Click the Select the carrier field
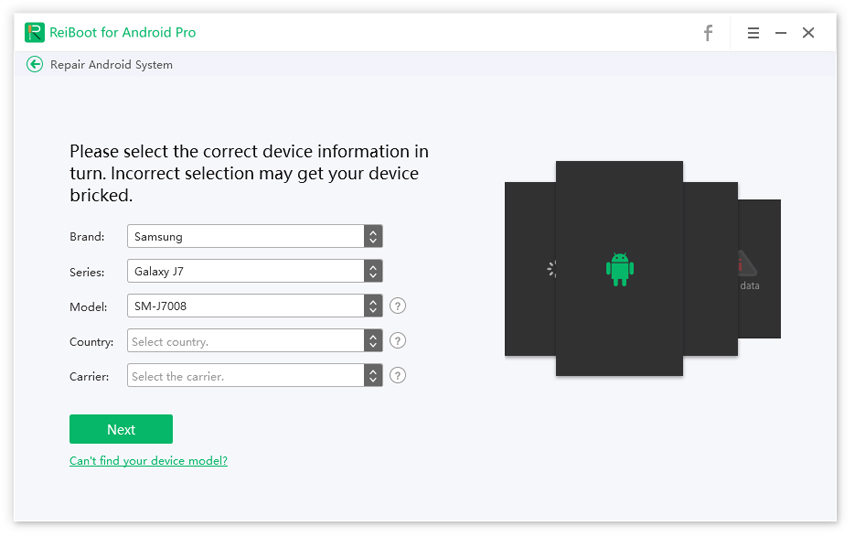This screenshot has height=537, width=855. [245, 376]
